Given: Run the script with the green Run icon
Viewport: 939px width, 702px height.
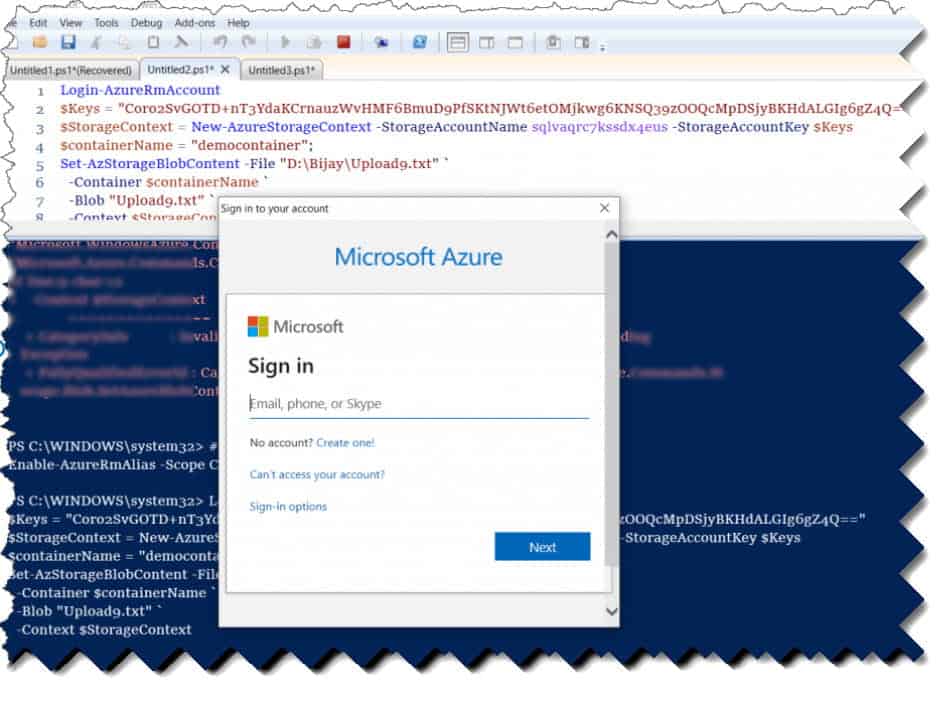Looking at the screenshot, I should [285, 42].
